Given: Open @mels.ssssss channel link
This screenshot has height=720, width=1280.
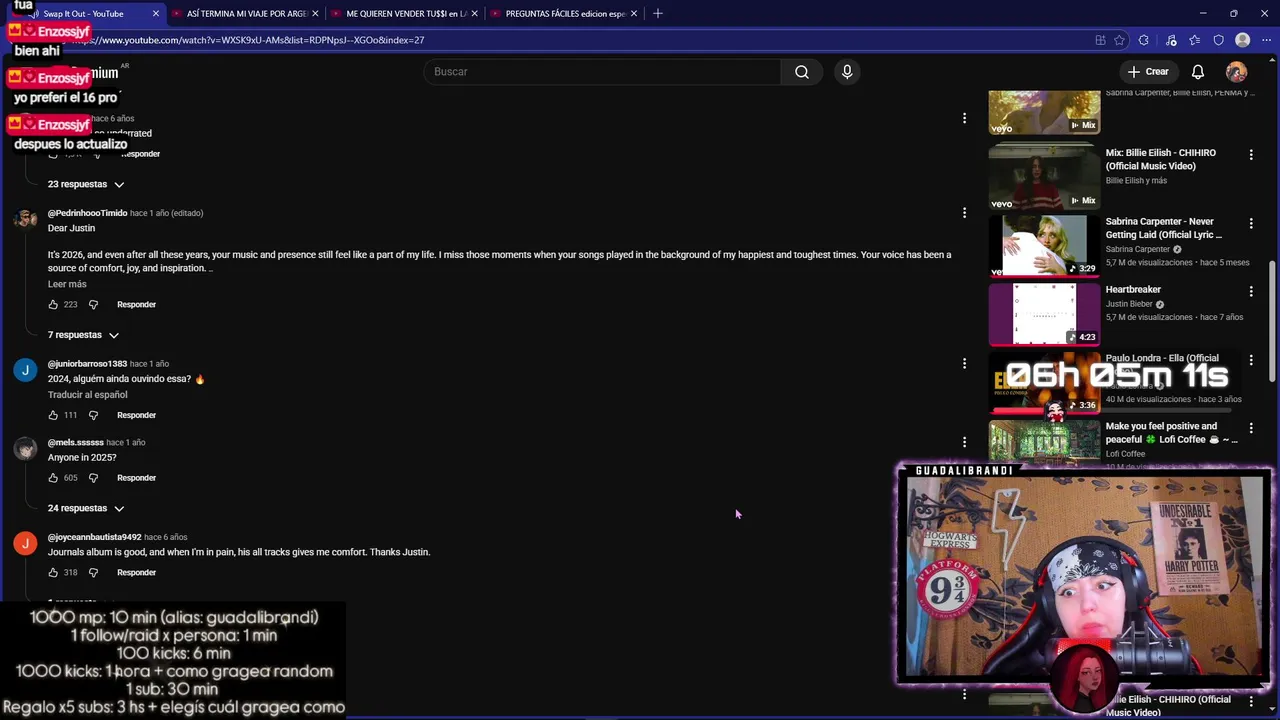Looking at the screenshot, I should click(76, 442).
